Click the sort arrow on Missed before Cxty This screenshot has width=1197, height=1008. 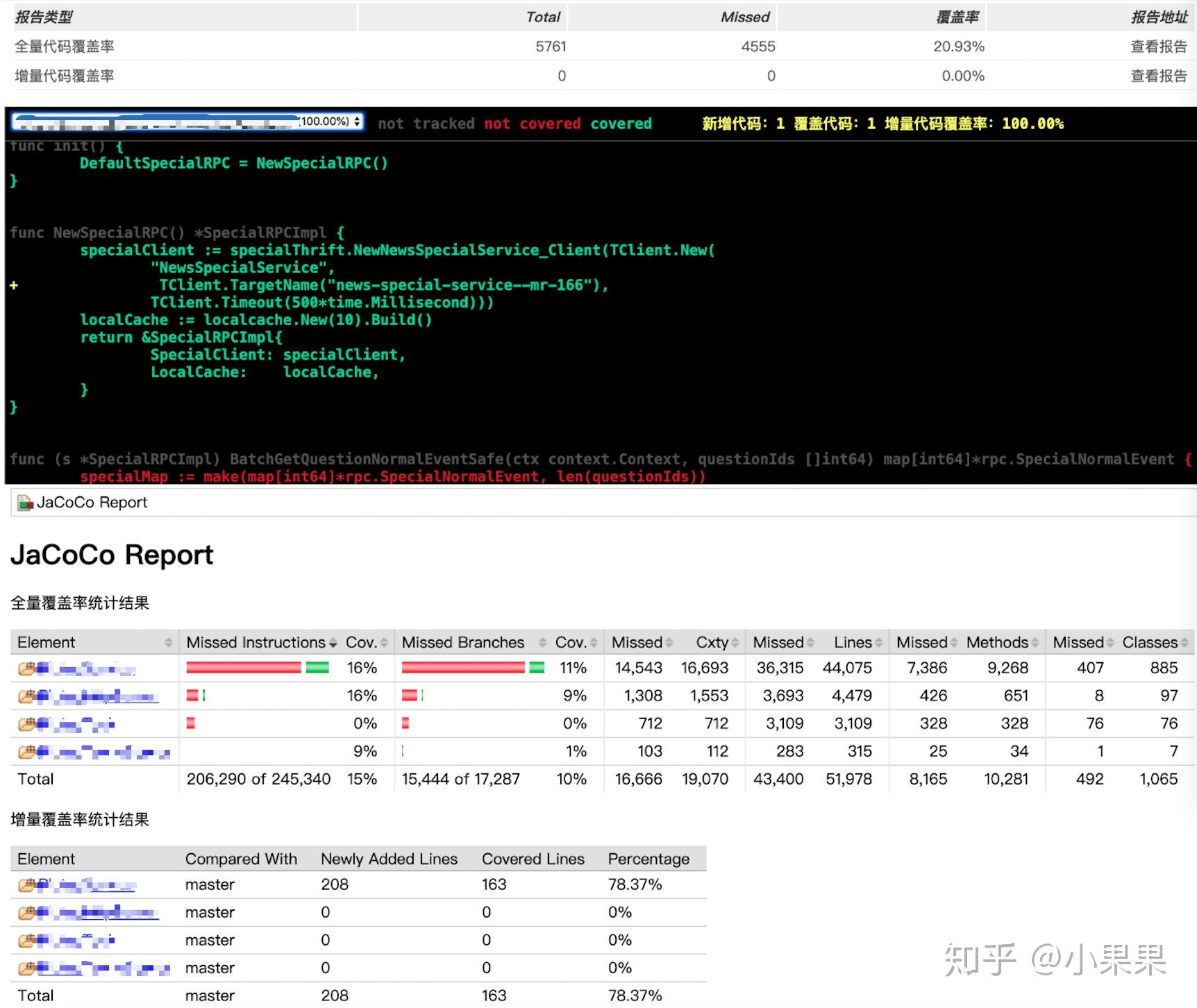(669, 643)
